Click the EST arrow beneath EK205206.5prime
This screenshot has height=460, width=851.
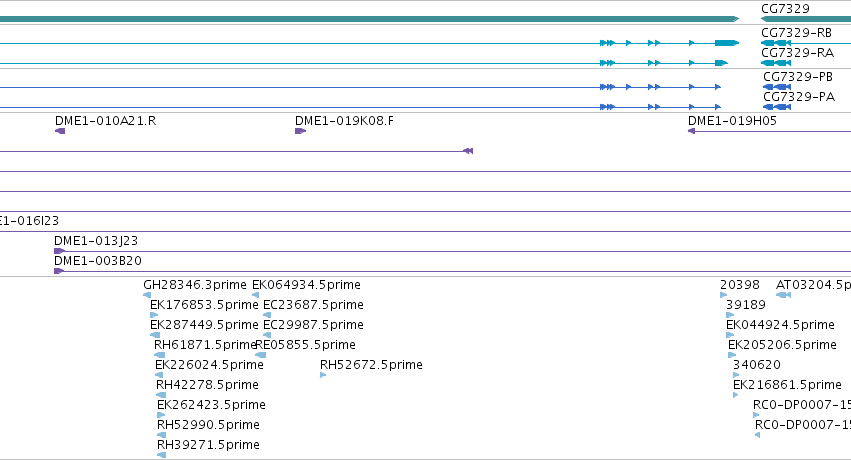(732, 355)
